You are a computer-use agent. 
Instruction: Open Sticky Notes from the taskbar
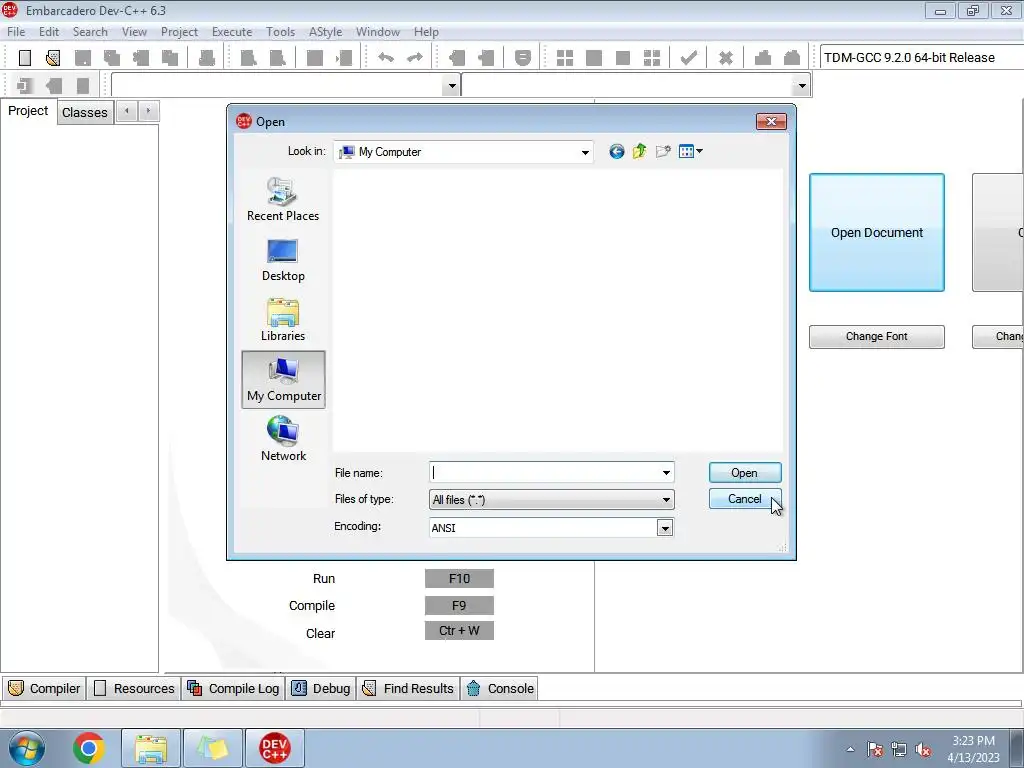pos(213,748)
